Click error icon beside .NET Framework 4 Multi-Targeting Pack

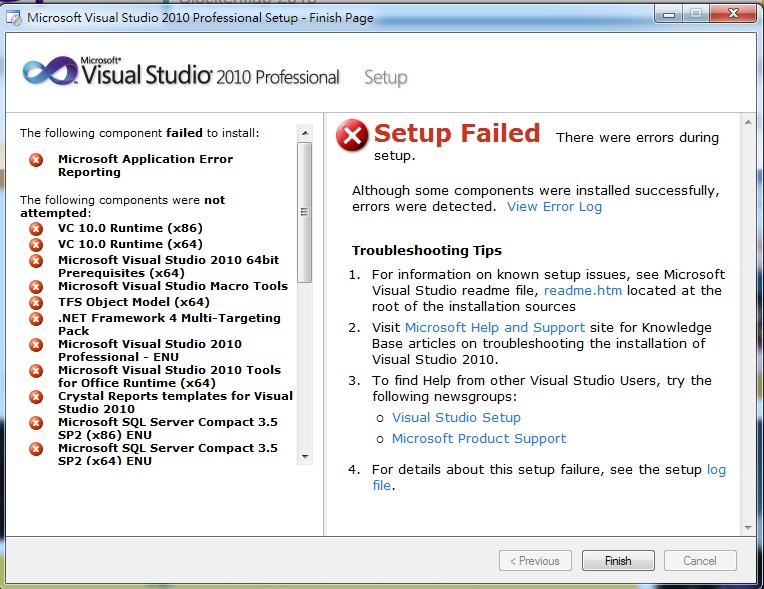pos(36,319)
